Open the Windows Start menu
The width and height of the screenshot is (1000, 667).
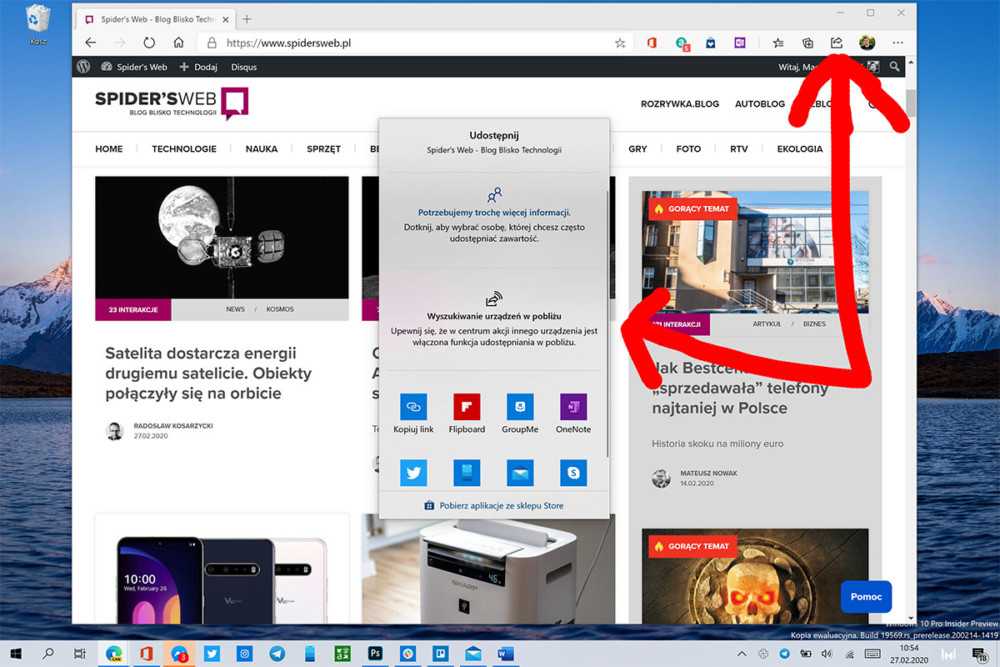point(15,654)
